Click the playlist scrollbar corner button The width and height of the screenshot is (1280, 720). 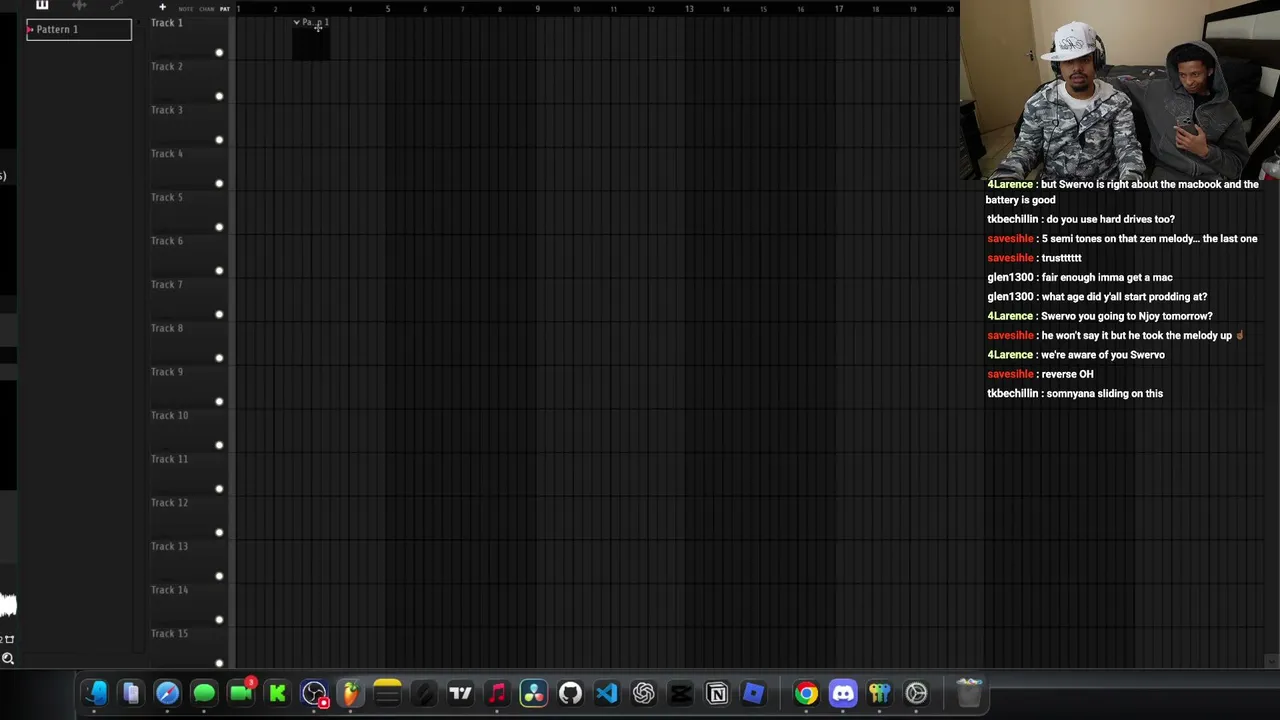coord(1271,661)
